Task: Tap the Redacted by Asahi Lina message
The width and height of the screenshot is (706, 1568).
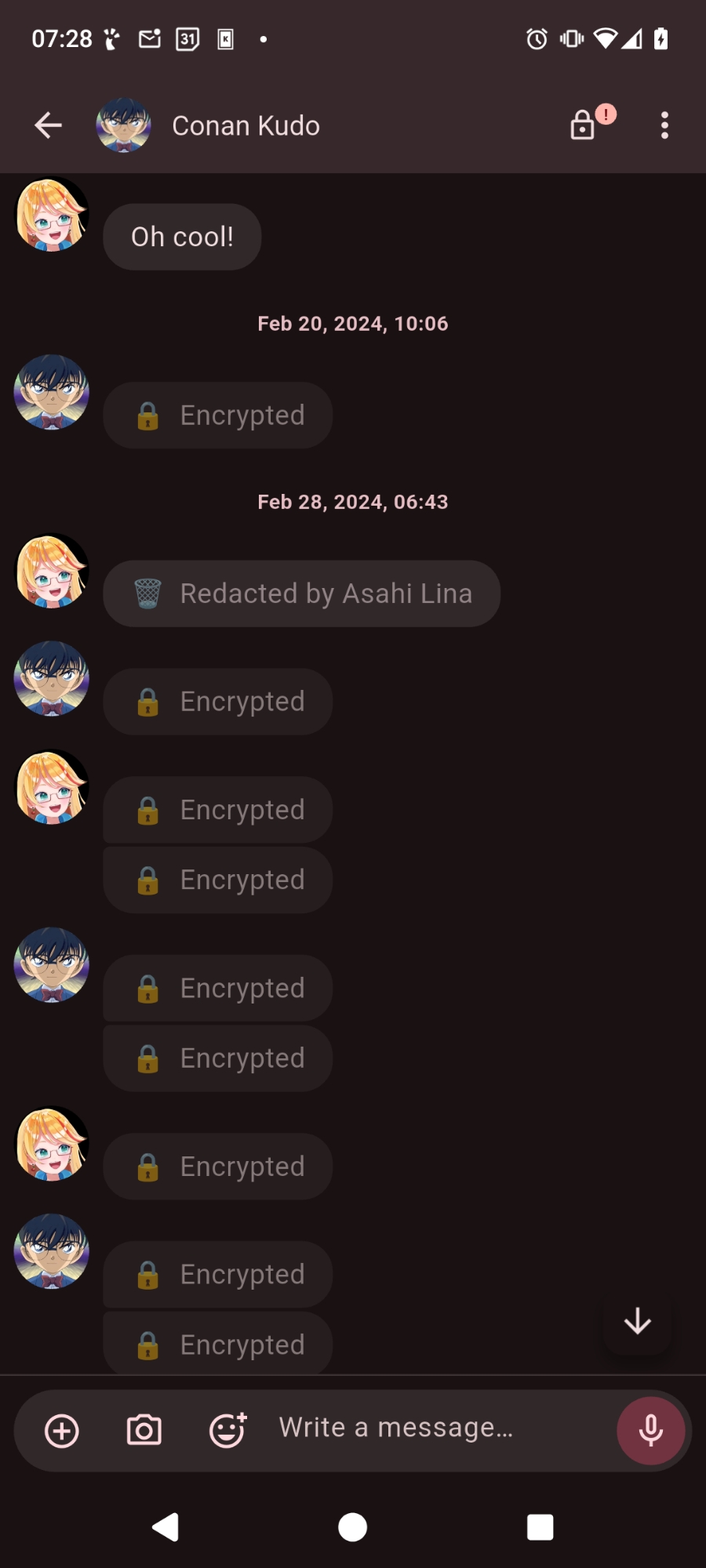Action: click(x=302, y=593)
